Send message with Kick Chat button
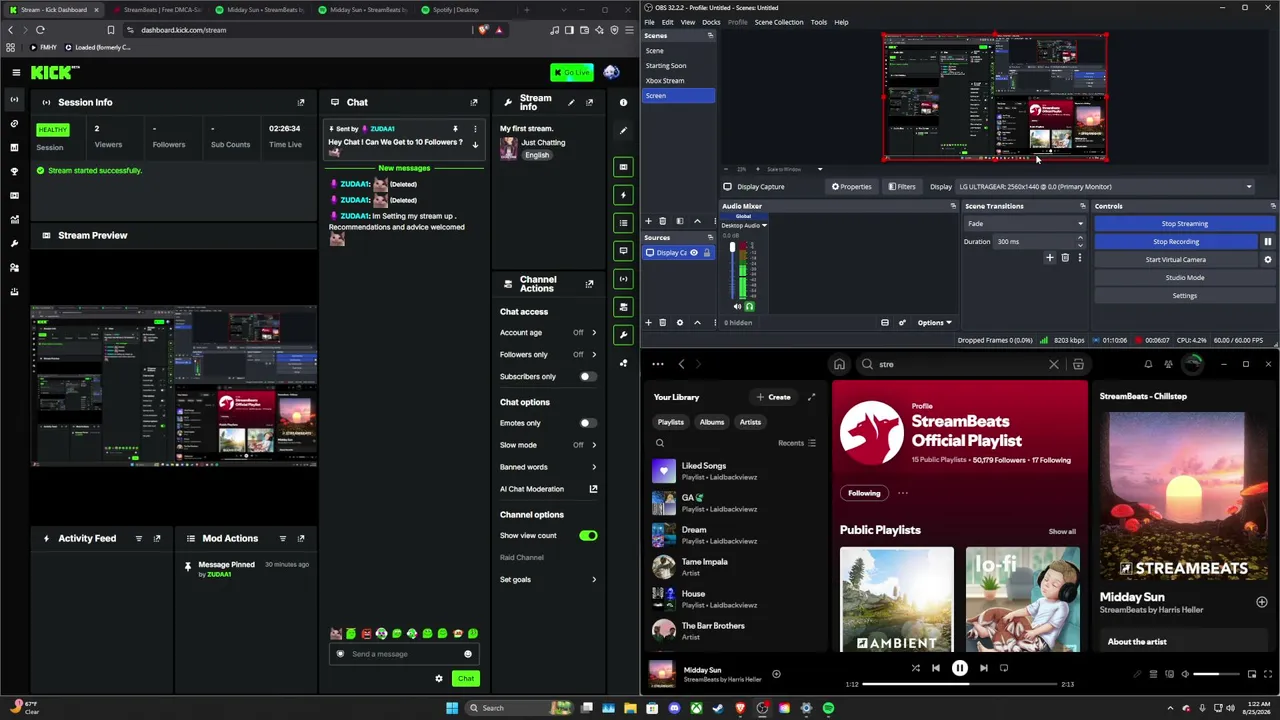 [466, 679]
